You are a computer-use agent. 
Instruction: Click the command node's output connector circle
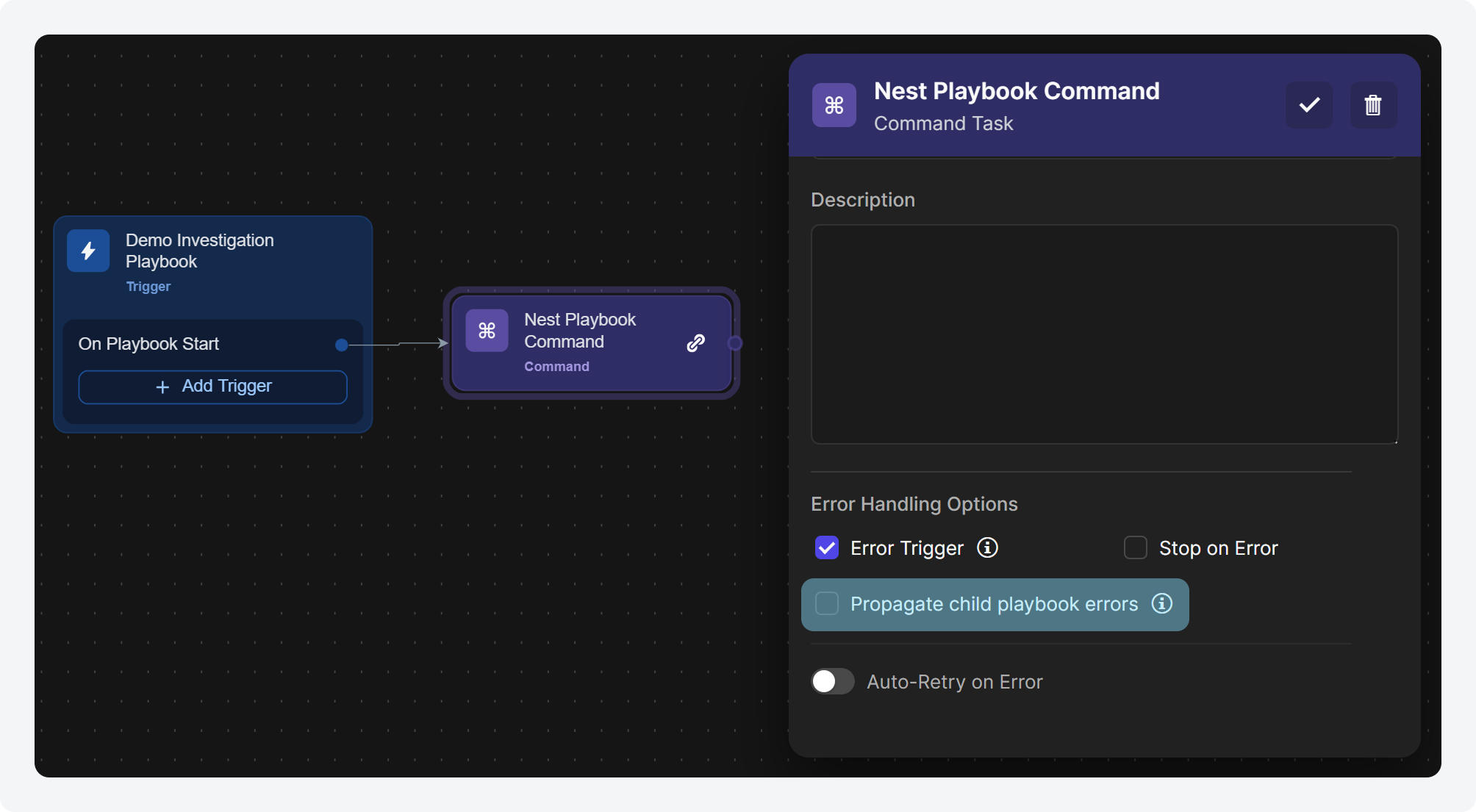734,343
